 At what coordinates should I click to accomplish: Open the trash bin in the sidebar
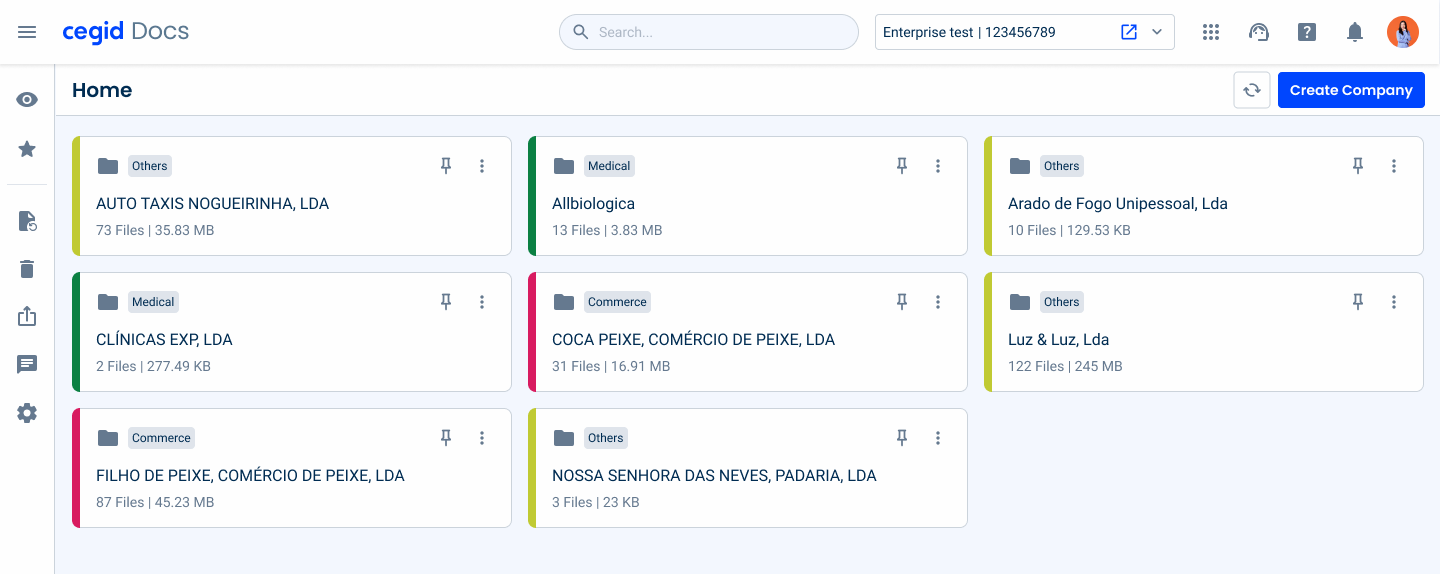tap(27, 268)
